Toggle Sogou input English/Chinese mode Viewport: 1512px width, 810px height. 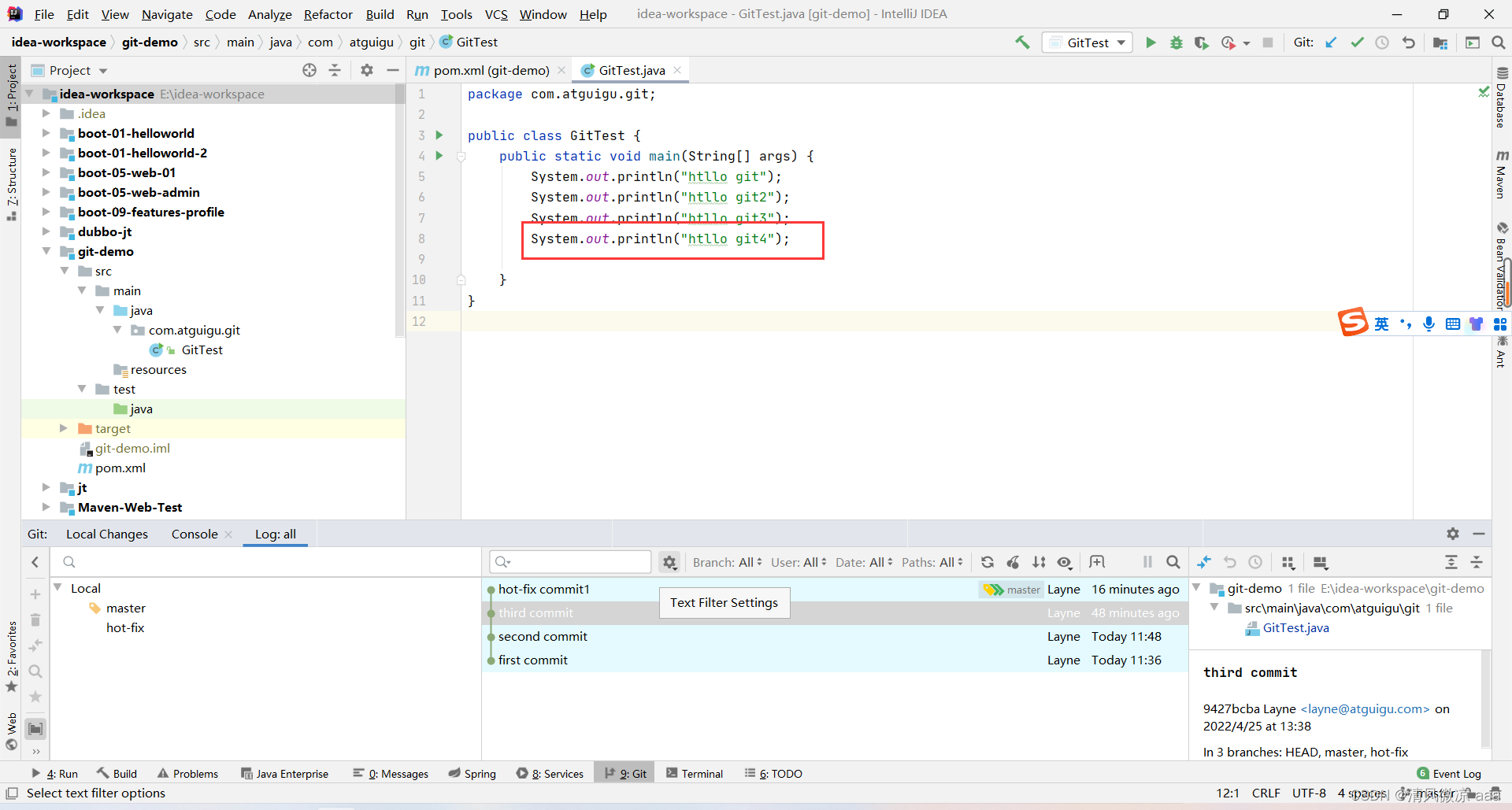pos(1382,324)
